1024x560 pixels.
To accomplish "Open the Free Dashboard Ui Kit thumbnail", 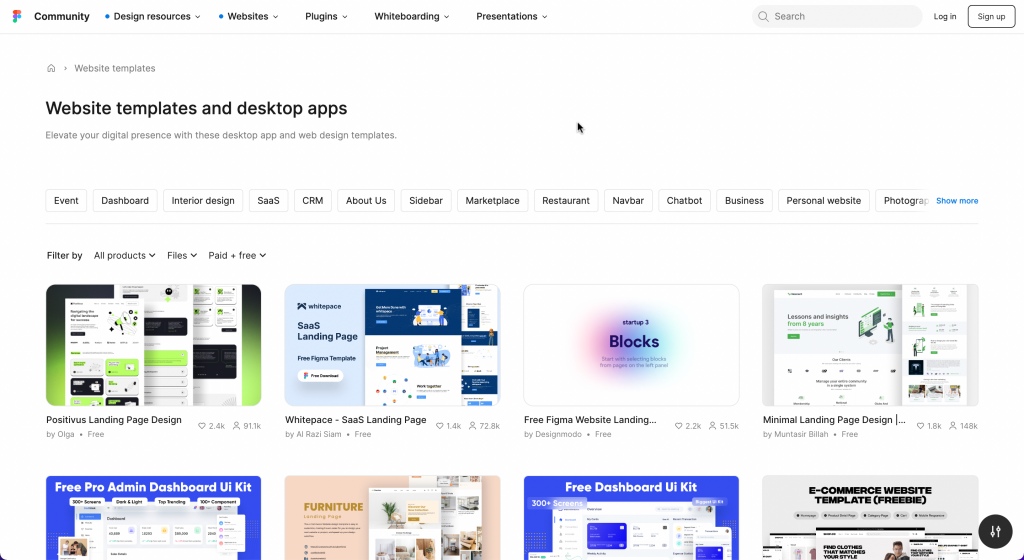I will coord(632,518).
